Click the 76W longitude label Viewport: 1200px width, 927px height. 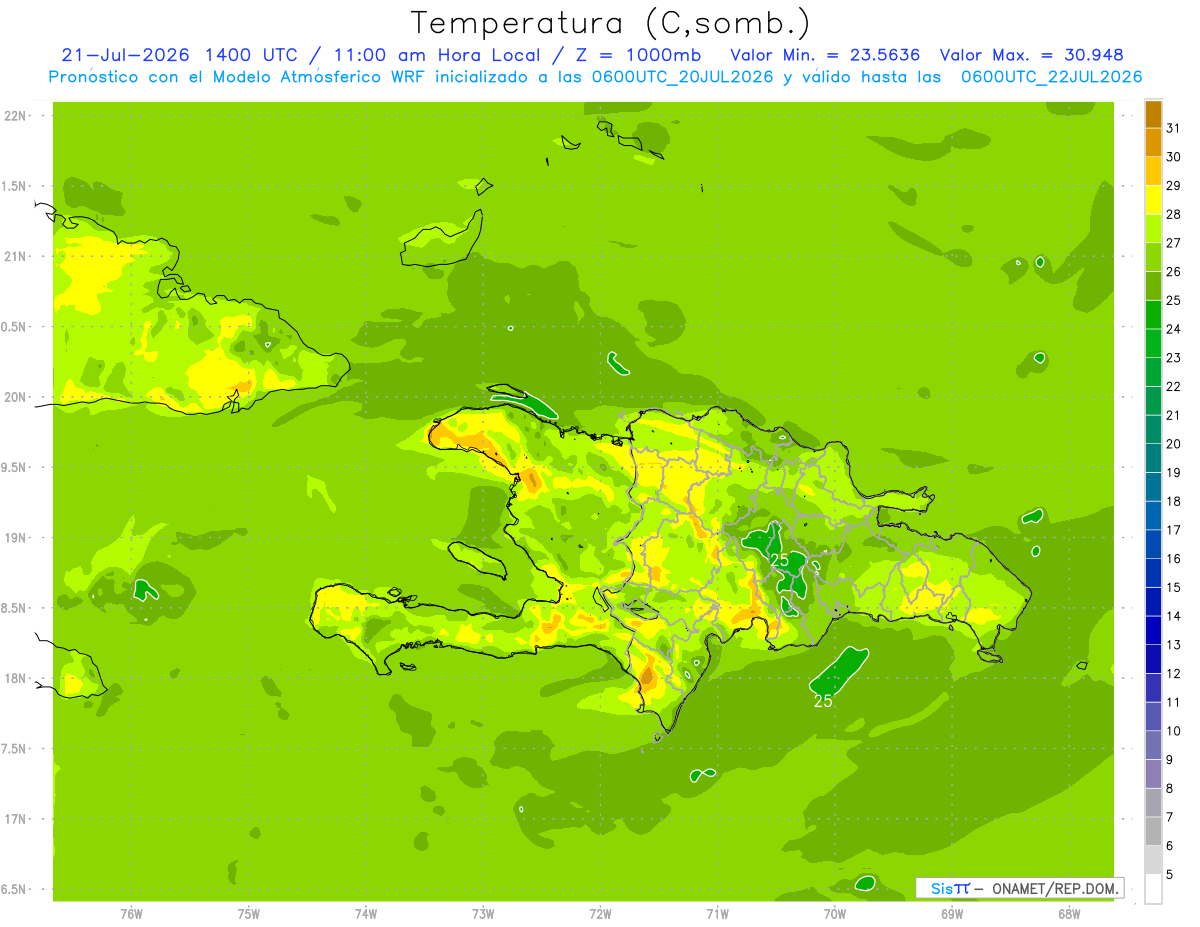click(131, 913)
